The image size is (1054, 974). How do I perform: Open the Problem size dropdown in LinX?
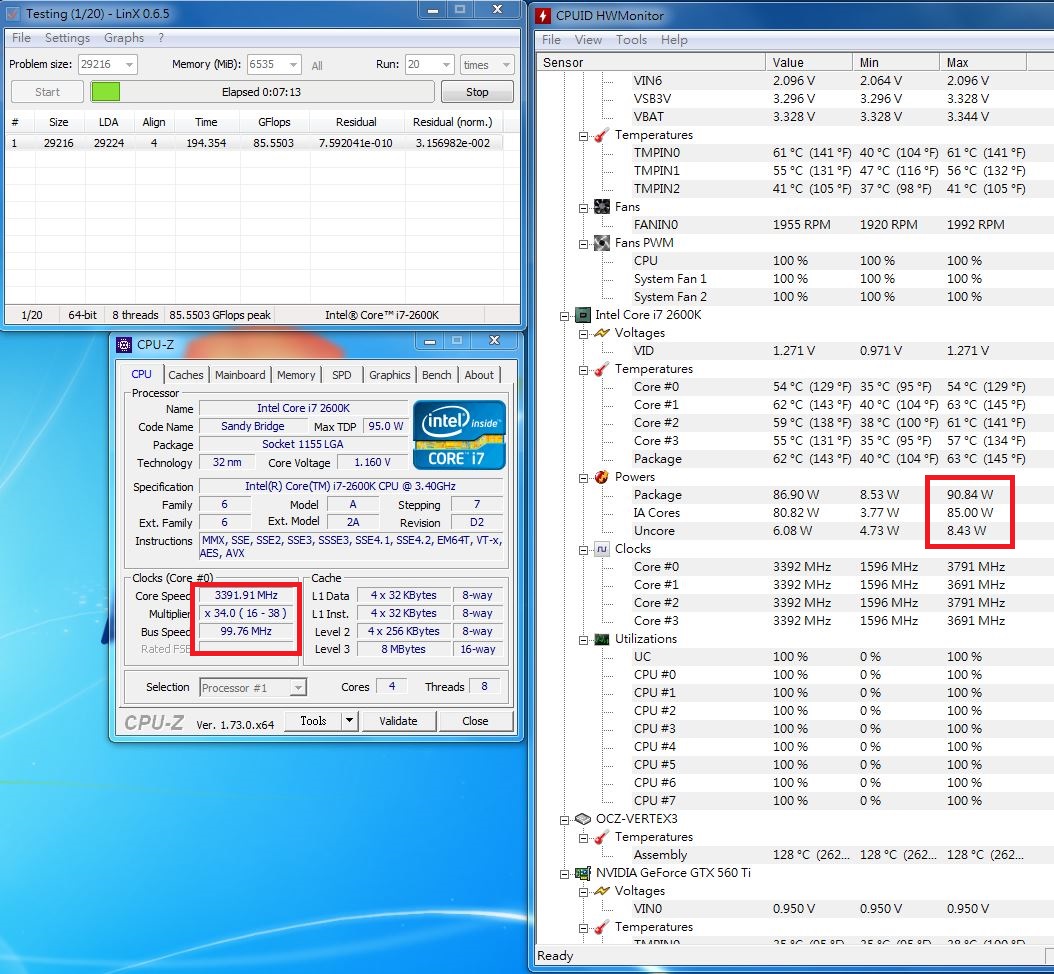coord(129,65)
